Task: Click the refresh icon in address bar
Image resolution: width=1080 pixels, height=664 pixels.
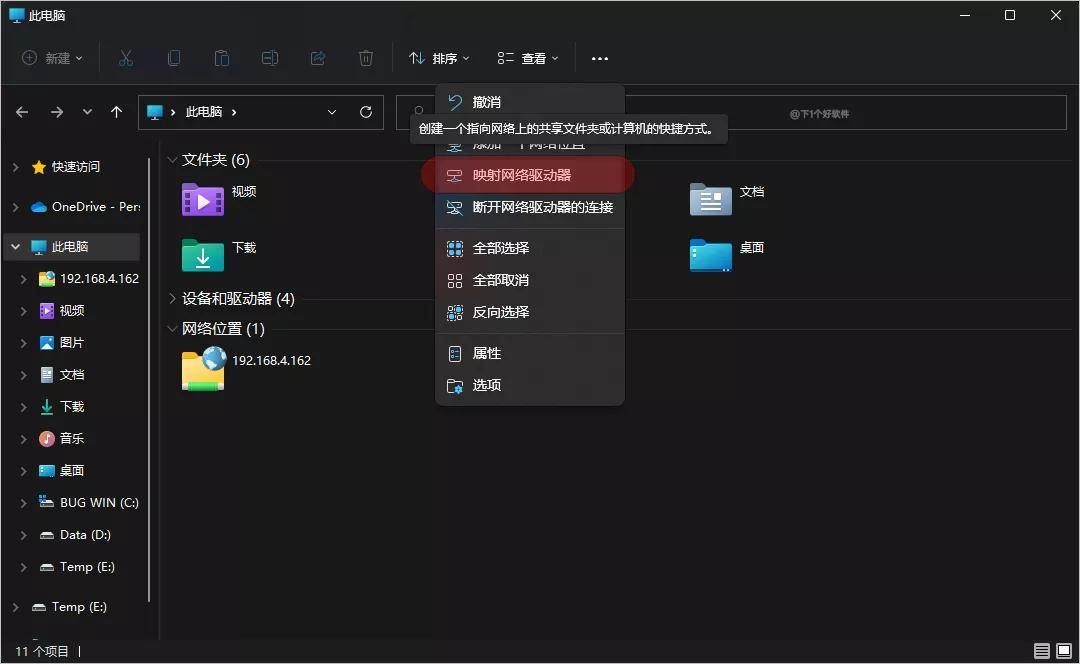Action: [x=366, y=112]
